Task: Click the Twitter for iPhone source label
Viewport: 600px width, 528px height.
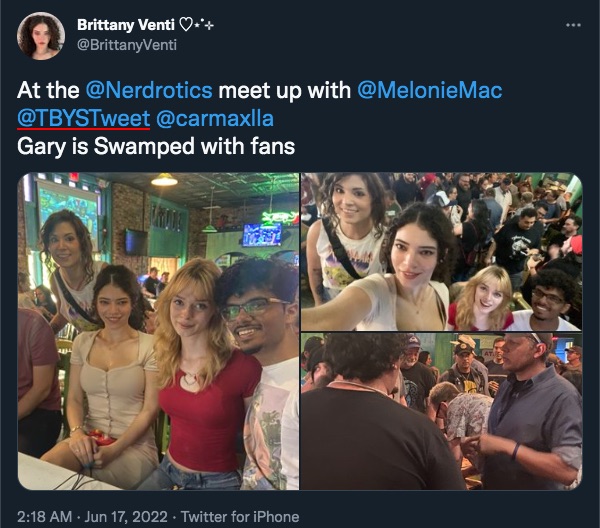Action: point(240,517)
